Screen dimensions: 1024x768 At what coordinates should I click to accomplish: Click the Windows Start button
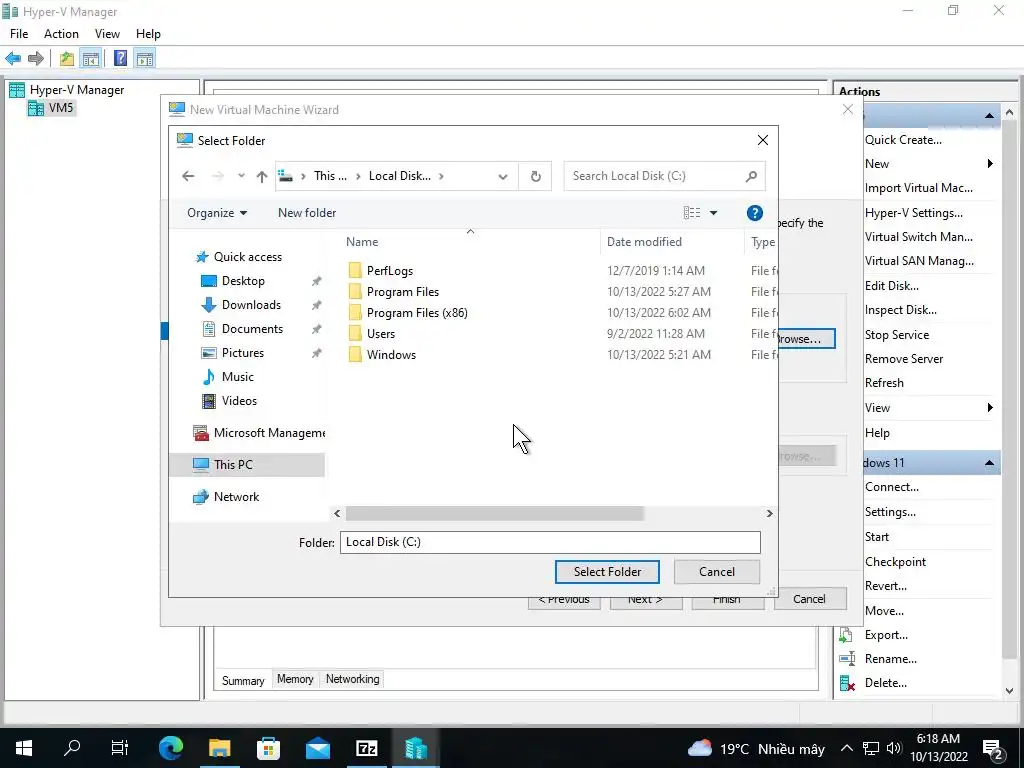24,748
